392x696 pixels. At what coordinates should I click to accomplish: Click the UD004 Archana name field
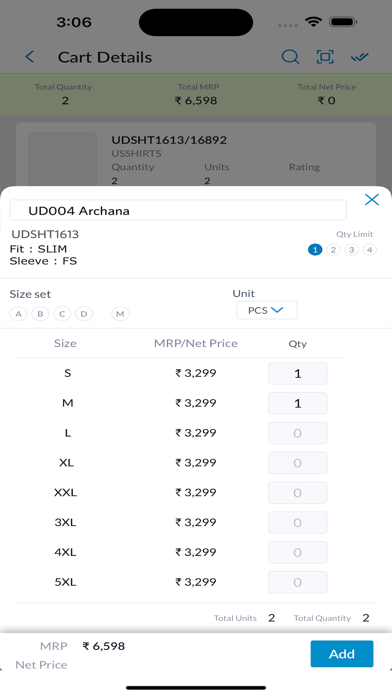pos(178,210)
